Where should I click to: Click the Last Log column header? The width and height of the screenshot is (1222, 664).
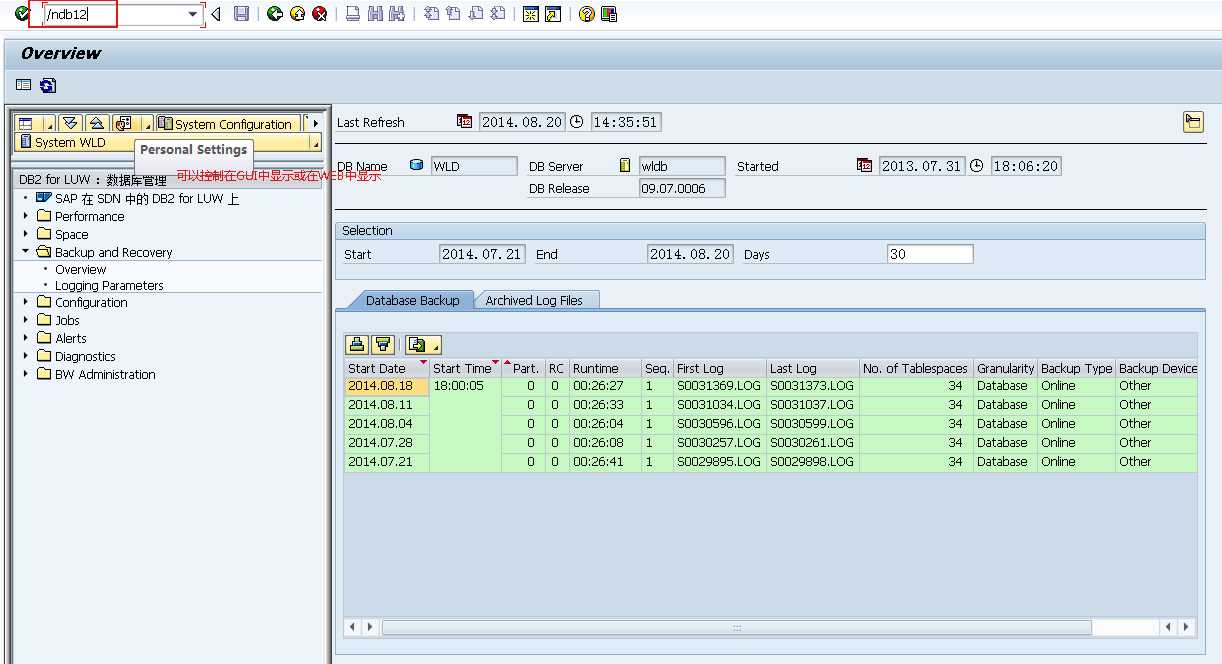813,368
